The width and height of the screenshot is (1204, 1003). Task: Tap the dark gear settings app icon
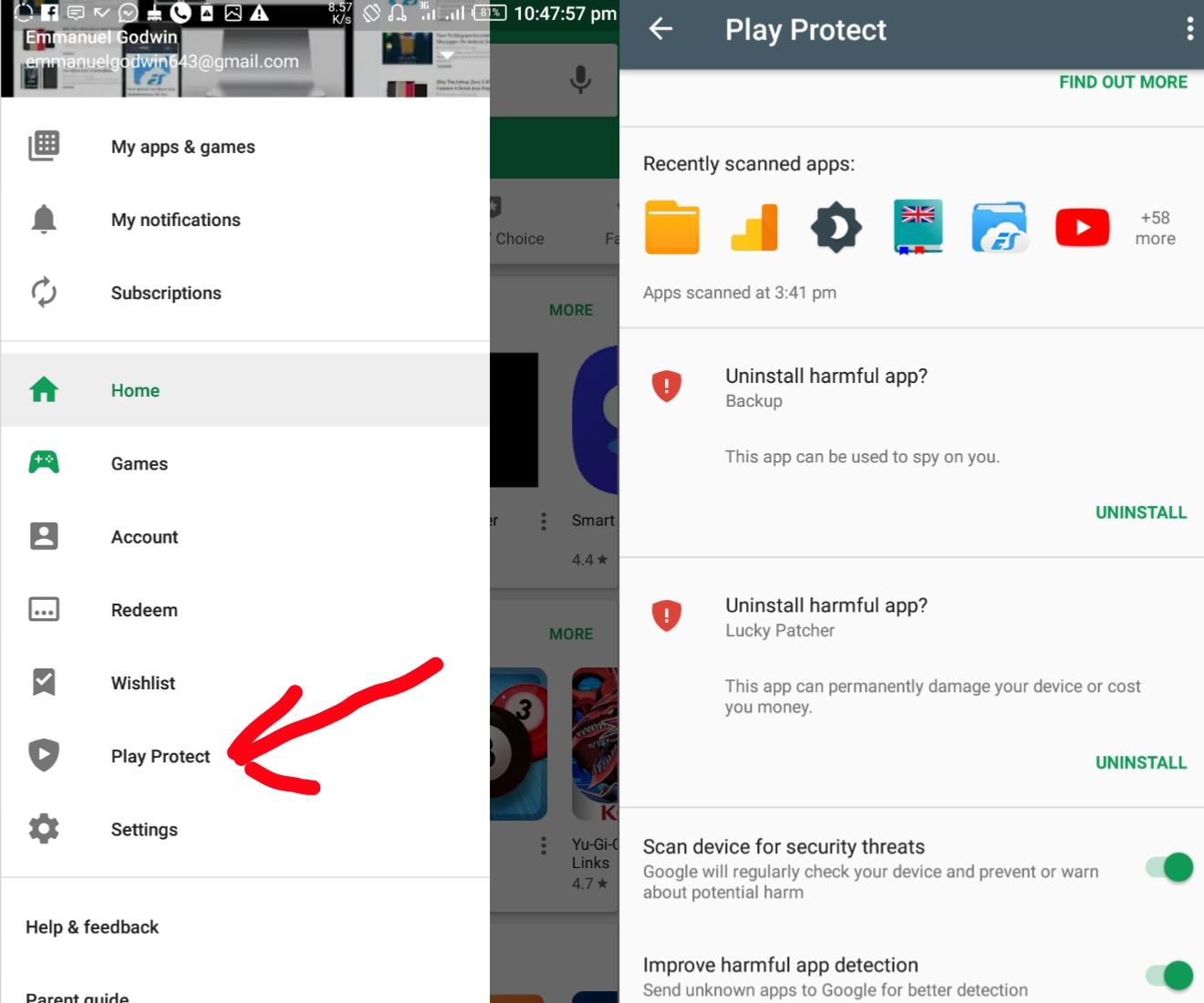pos(836,227)
